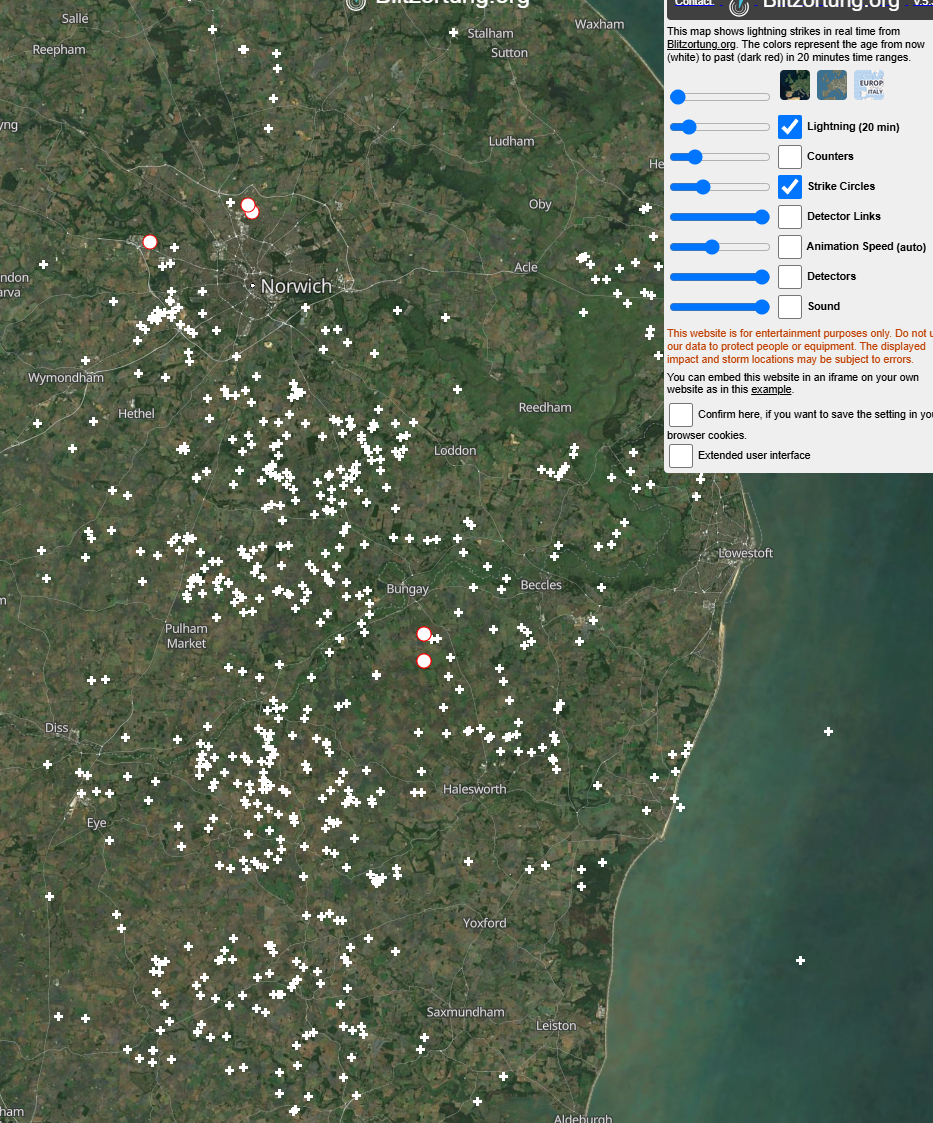Enable the Detectors checkbox

pos(790,277)
